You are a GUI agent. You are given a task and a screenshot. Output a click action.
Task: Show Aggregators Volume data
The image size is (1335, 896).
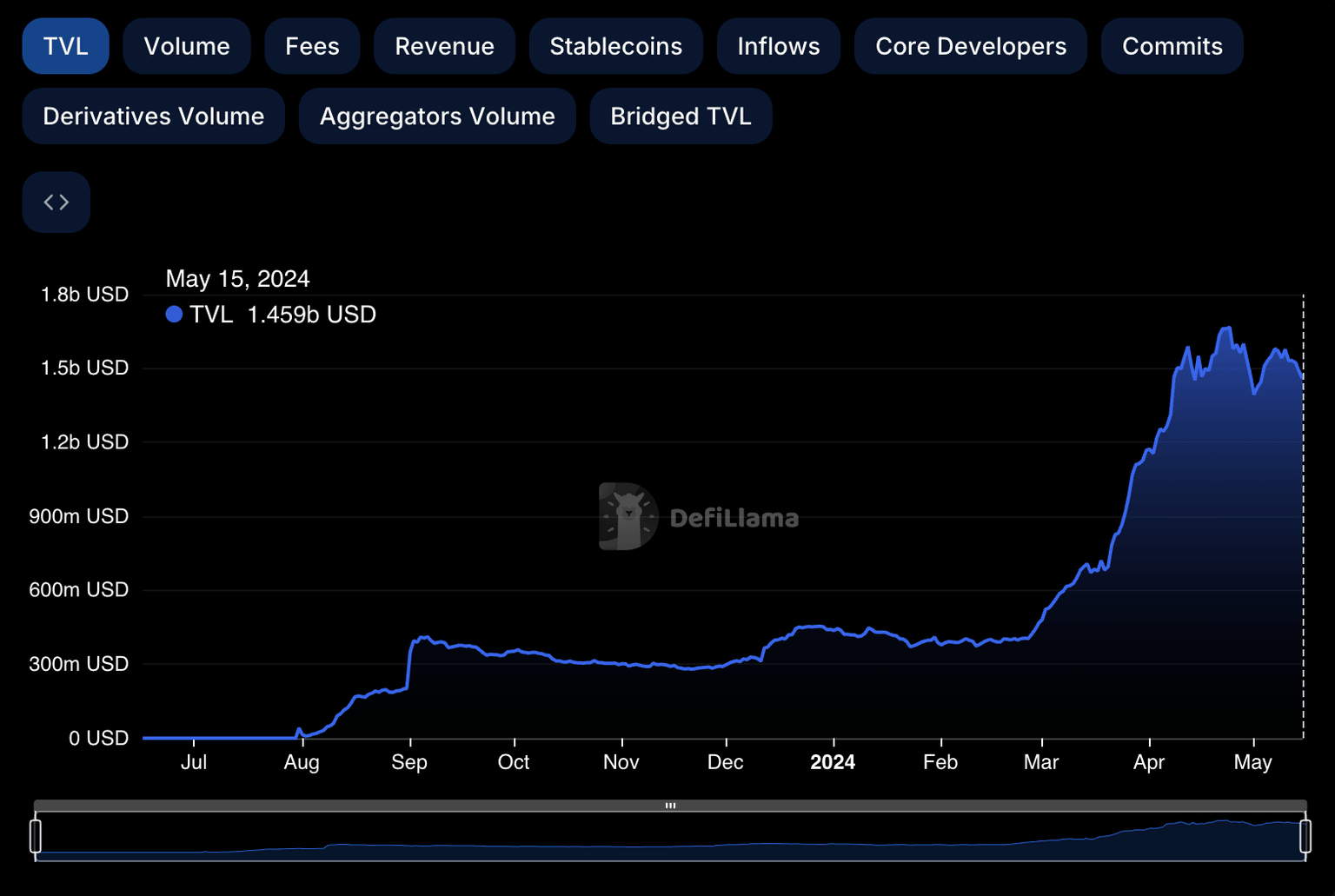pyautogui.click(x=437, y=116)
